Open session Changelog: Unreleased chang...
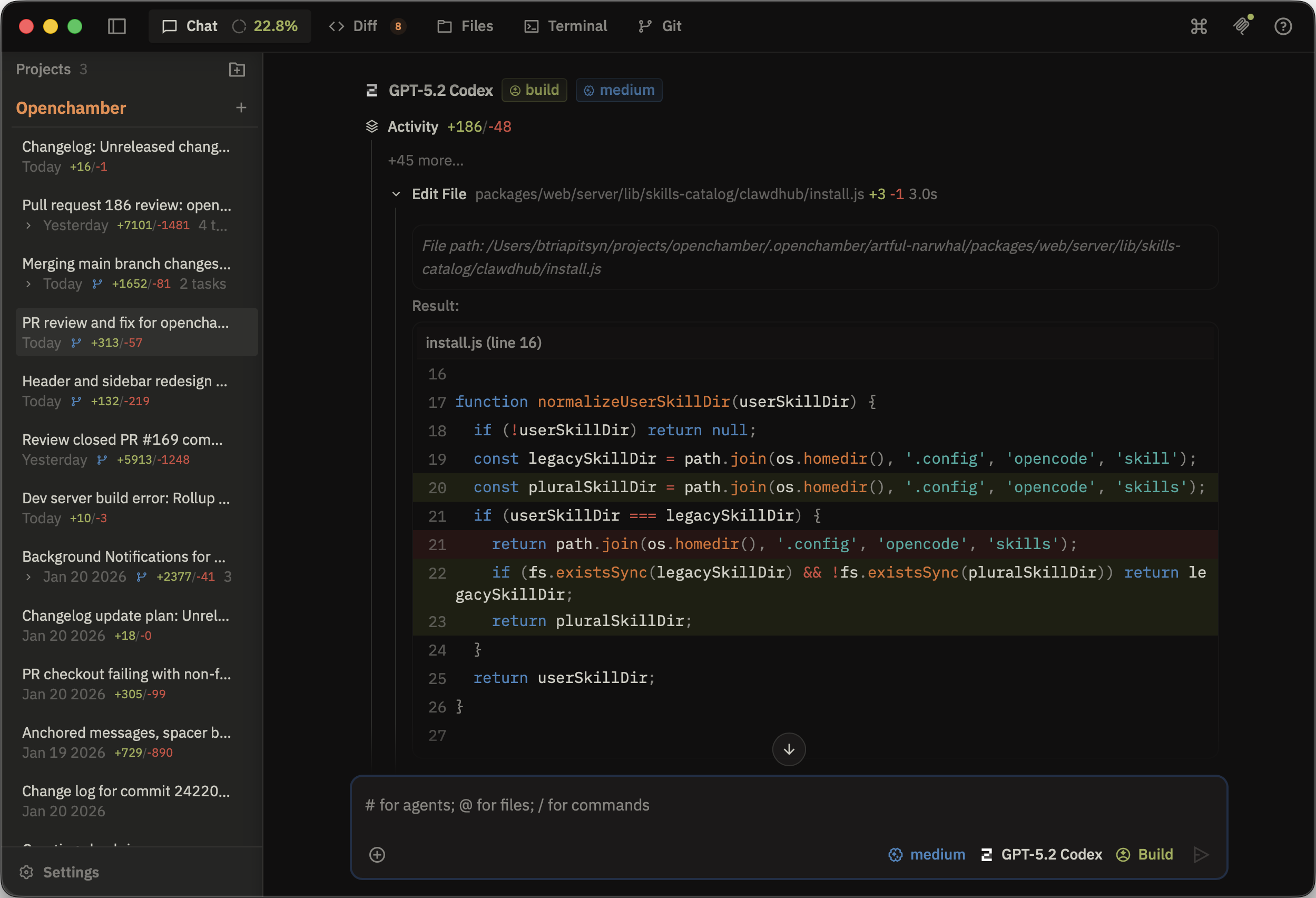This screenshot has width=1316, height=898. (136, 157)
